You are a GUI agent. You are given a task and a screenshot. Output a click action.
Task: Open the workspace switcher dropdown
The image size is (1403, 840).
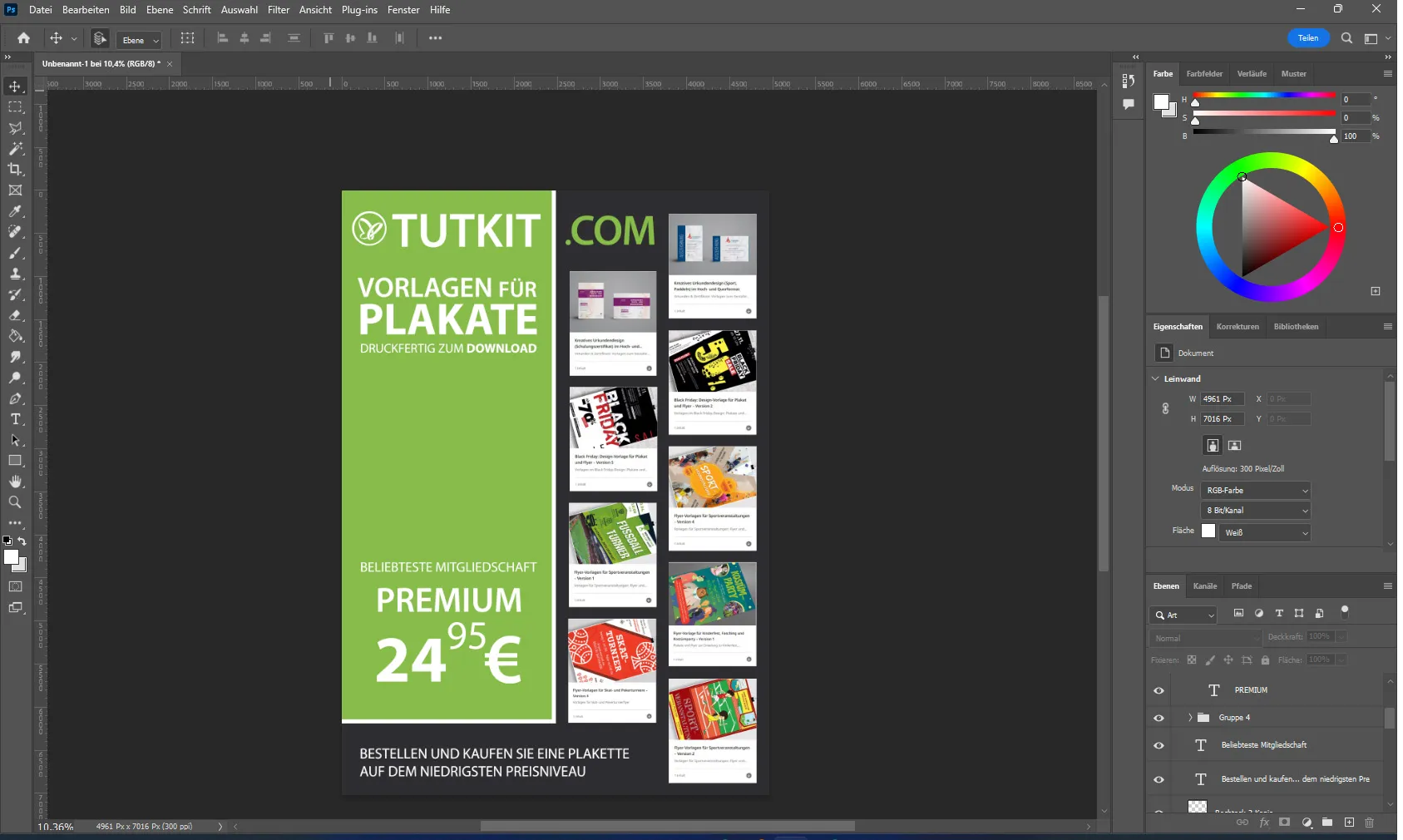point(1376,38)
